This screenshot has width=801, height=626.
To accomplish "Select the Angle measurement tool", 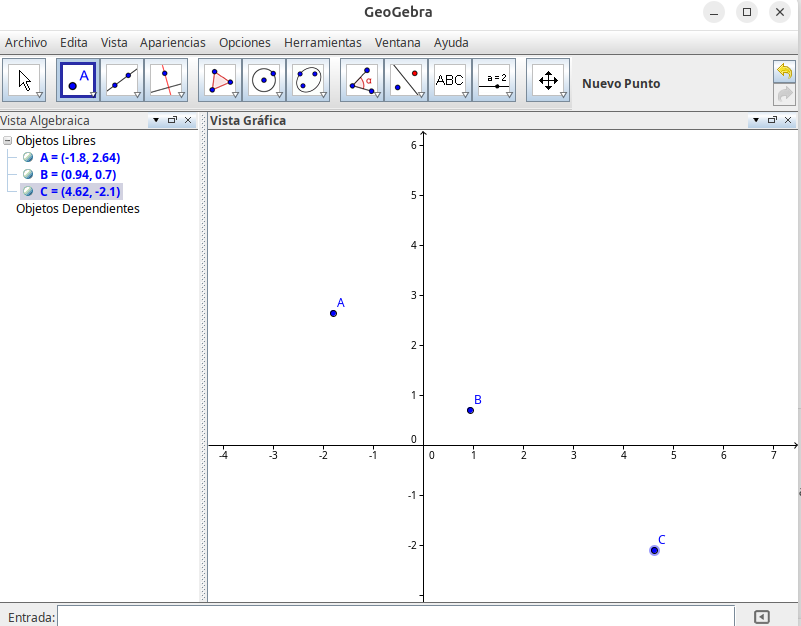I will point(361,79).
